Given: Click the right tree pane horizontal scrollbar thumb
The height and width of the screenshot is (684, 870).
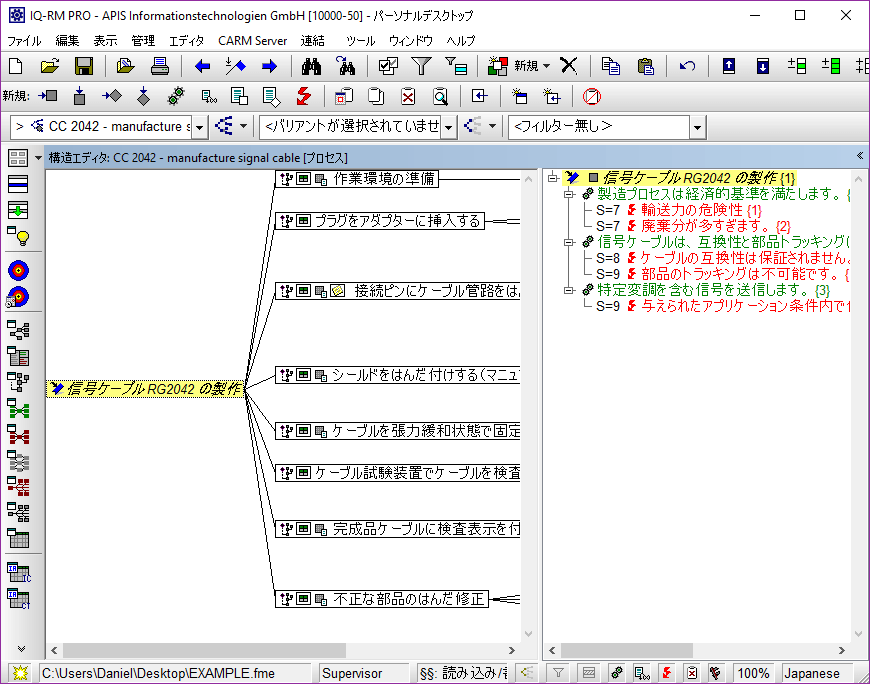Looking at the screenshot, I should pos(626,650).
